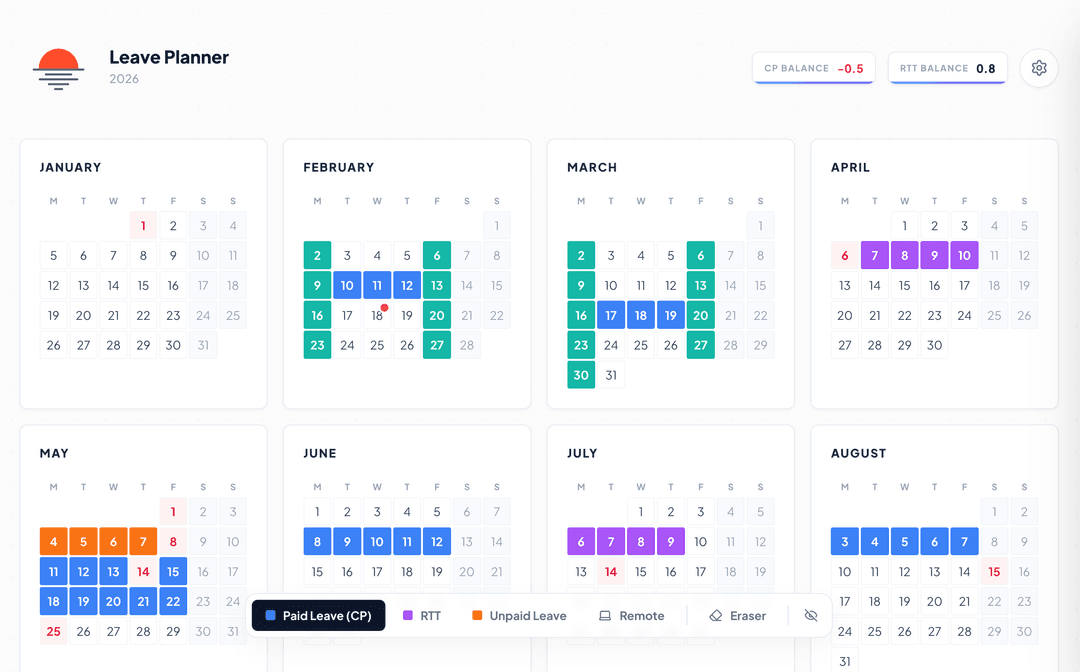
Task: Click the CP Balance indicator
Action: click(x=814, y=68)
